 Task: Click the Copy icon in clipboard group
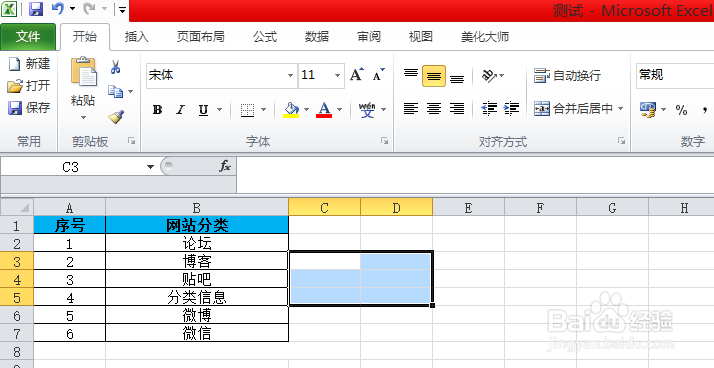pos(115,92)
